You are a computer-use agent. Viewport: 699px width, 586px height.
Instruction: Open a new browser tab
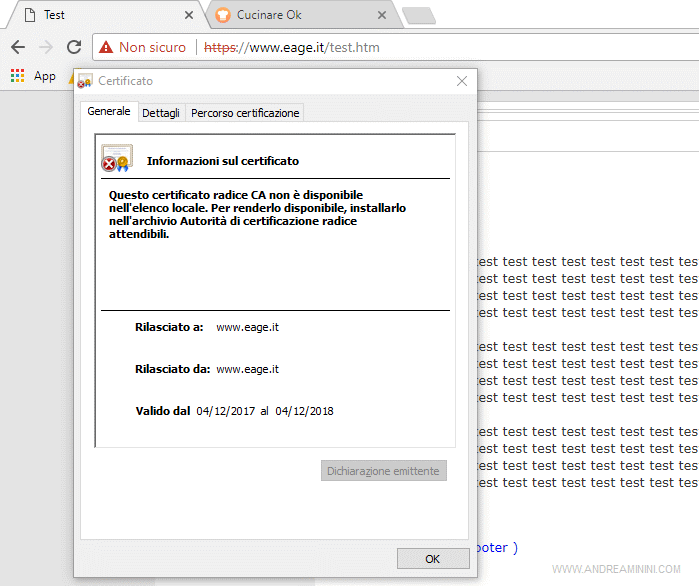pos(418,15)
